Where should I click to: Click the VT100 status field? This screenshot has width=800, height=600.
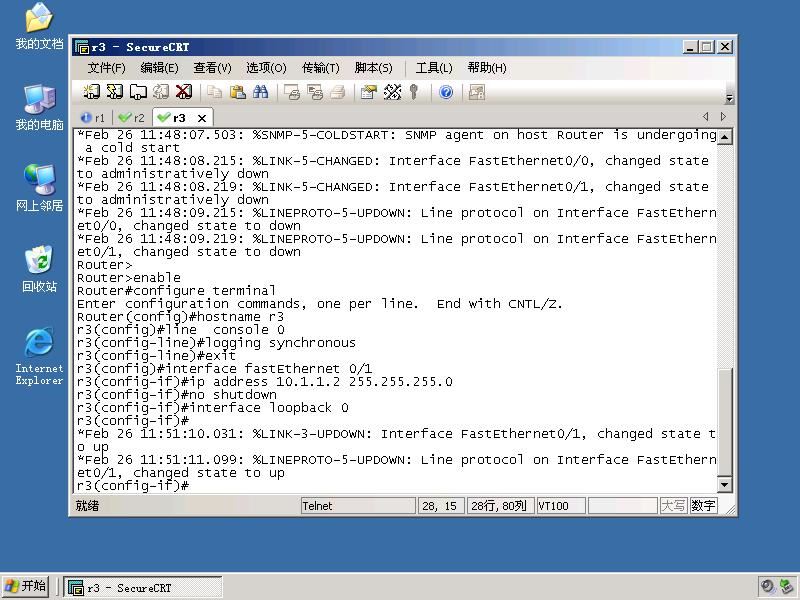(561, 506)
